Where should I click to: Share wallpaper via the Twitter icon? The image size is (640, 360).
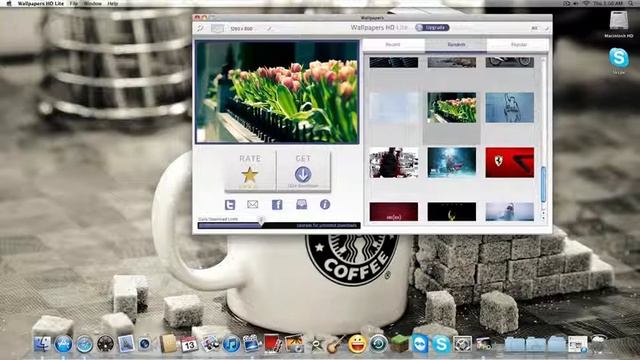pos(230,204)
